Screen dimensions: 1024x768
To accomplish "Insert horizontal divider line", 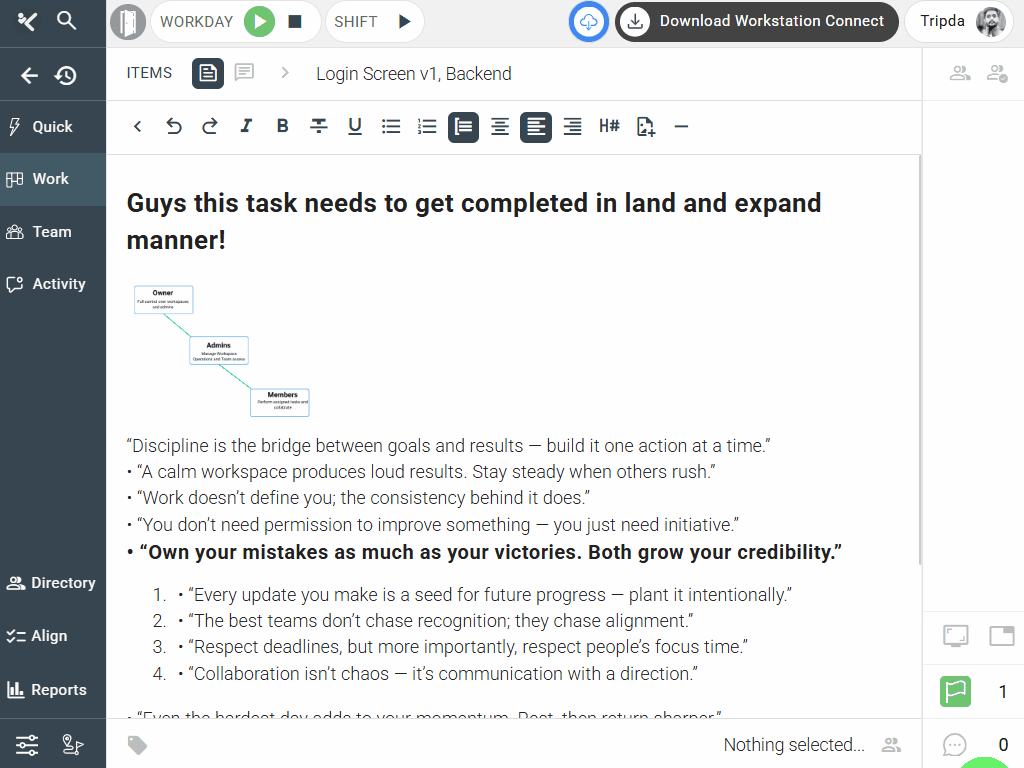I will click(681, 126).
